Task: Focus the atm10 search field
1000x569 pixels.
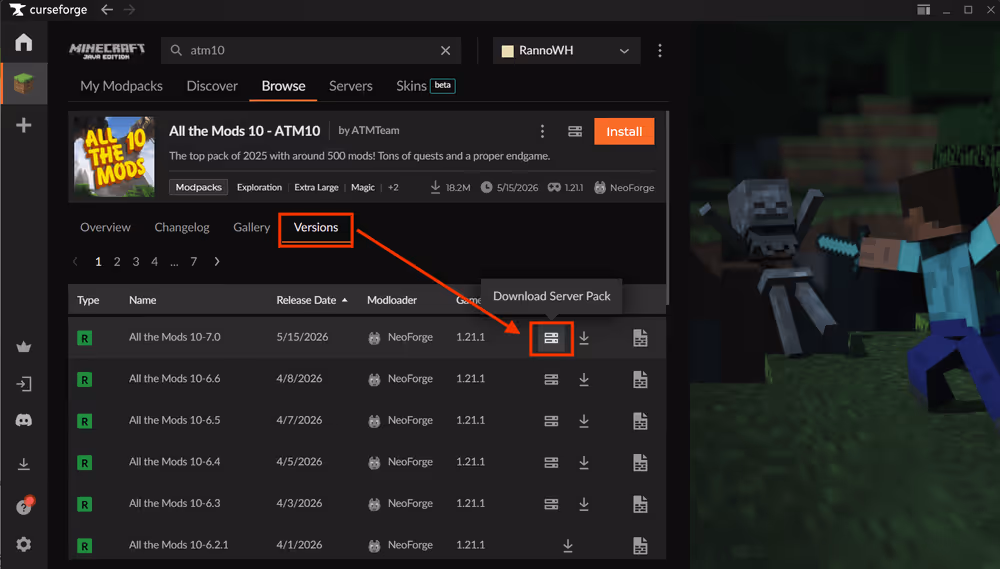Action: 312,50
